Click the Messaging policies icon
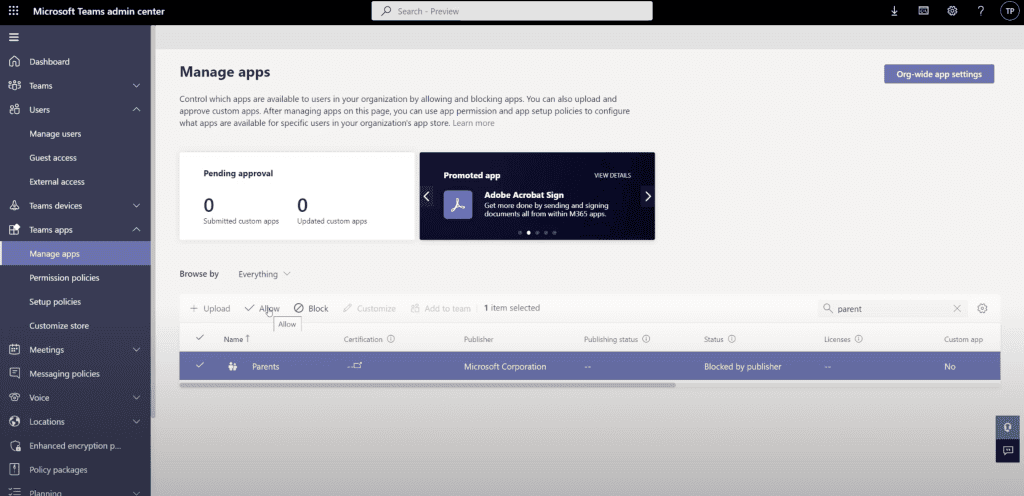This screenshot has width=1024, height=496. pyautogui.click(x=14, y=373)
